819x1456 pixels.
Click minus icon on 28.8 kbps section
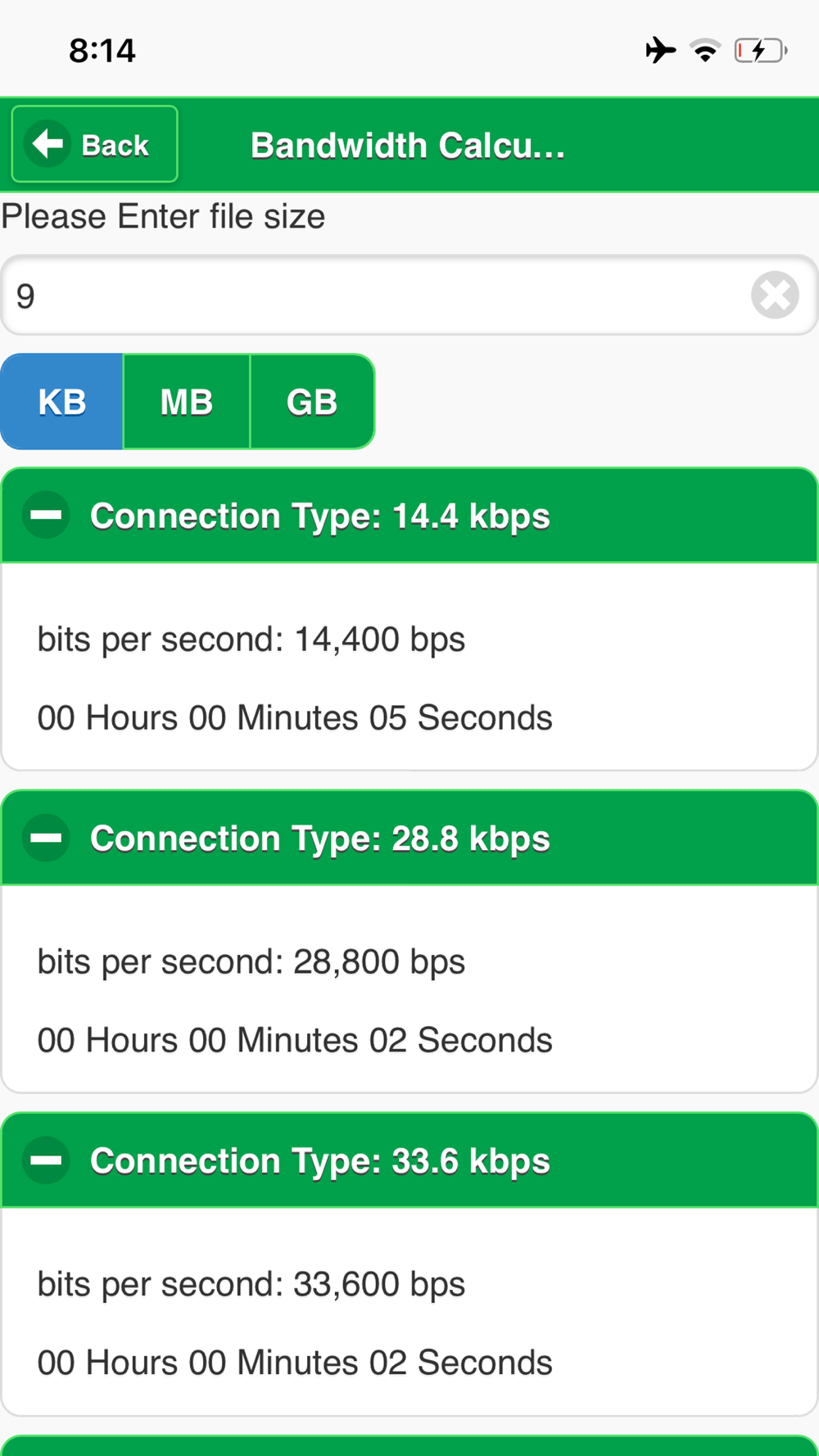47,838
